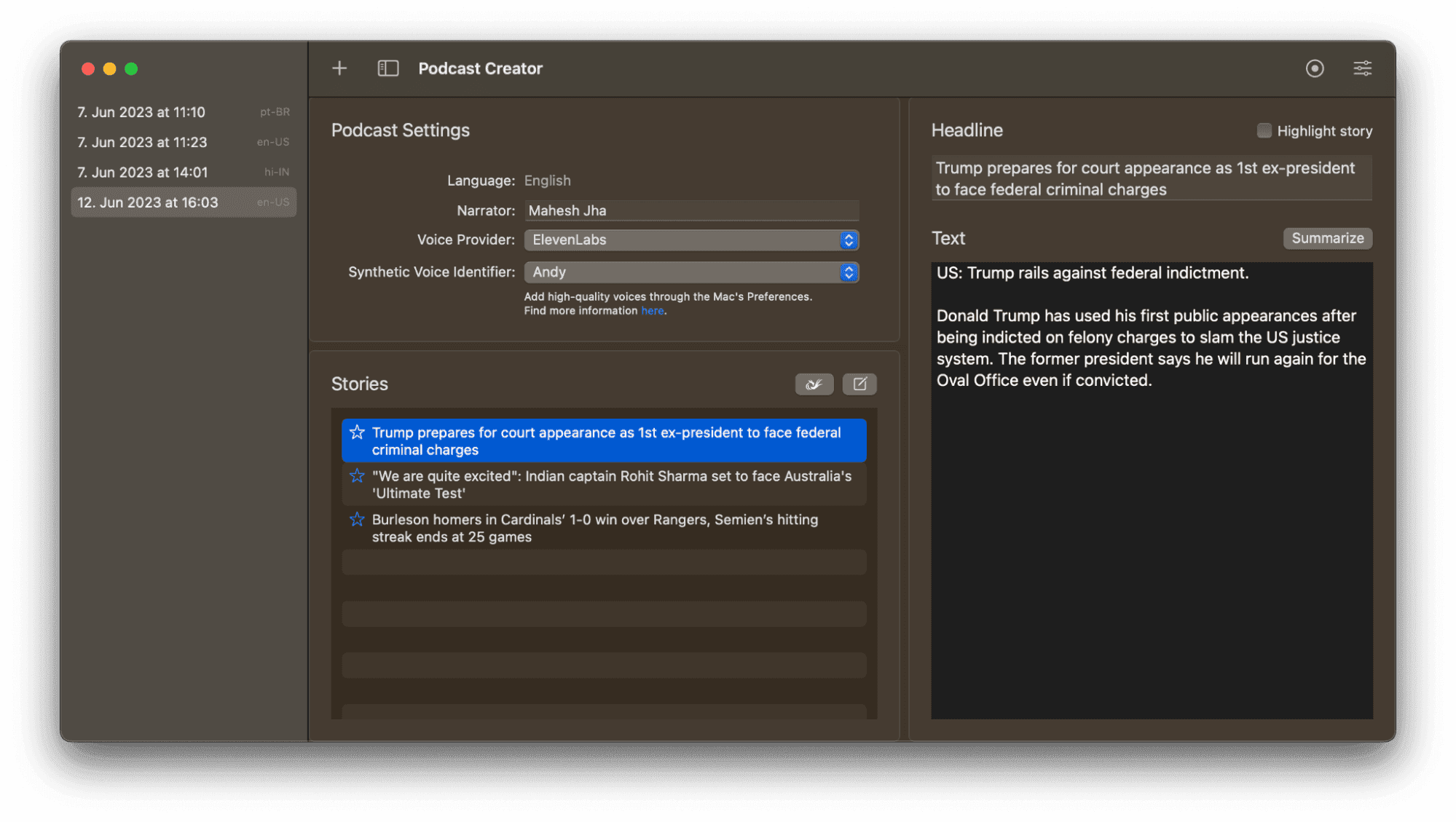Follow the 'here' information link
The height and width of the screenshot is (822, 1456).
[652, 311]
